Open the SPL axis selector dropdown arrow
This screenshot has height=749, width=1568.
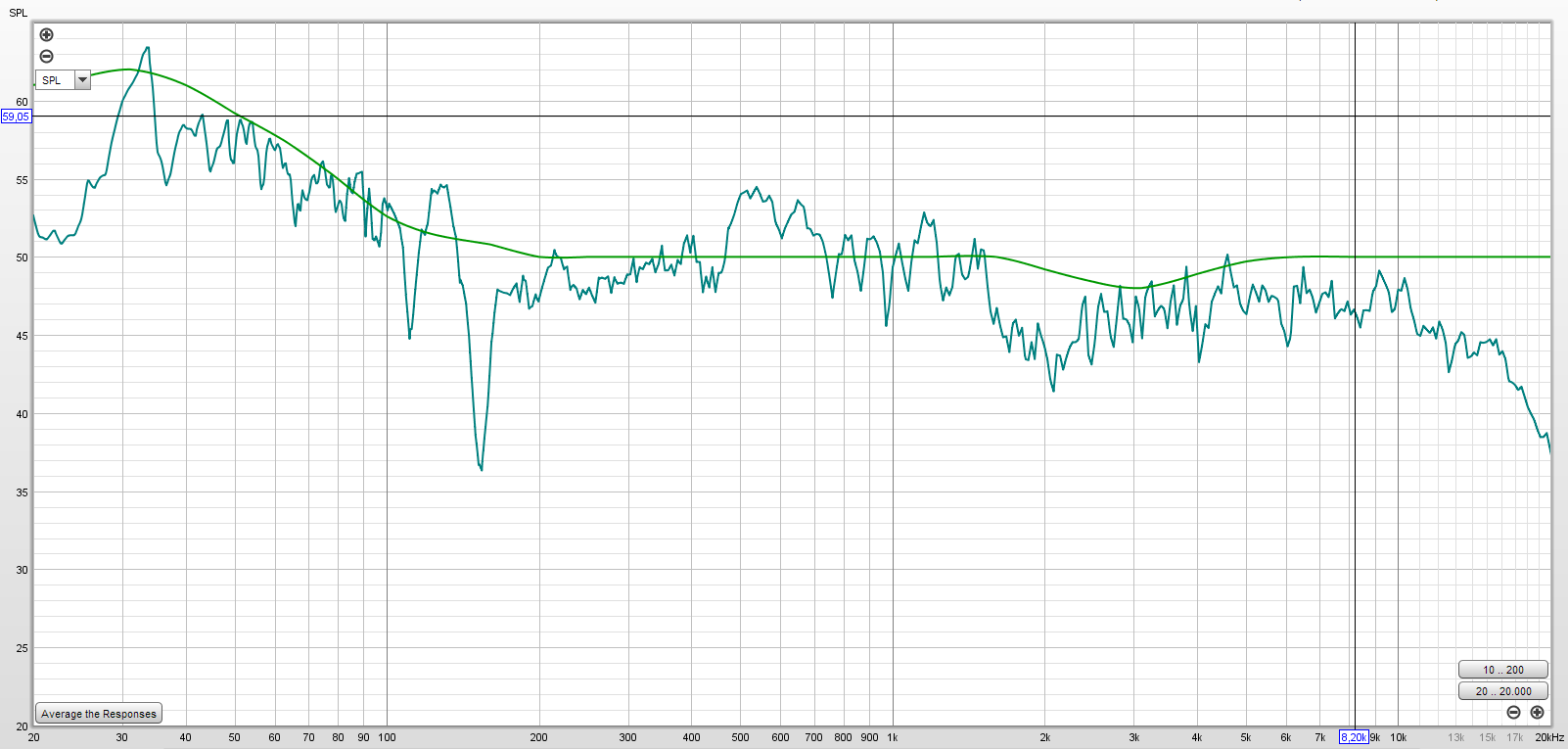coord(83,80)
